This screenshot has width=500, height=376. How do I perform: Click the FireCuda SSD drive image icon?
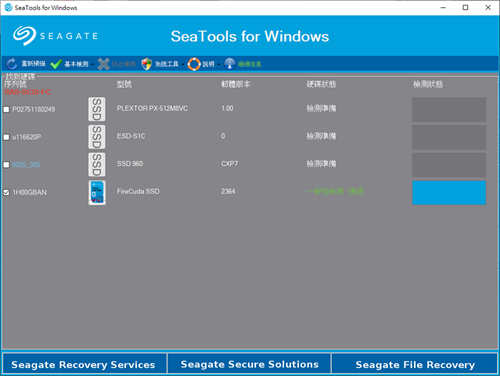97,192
